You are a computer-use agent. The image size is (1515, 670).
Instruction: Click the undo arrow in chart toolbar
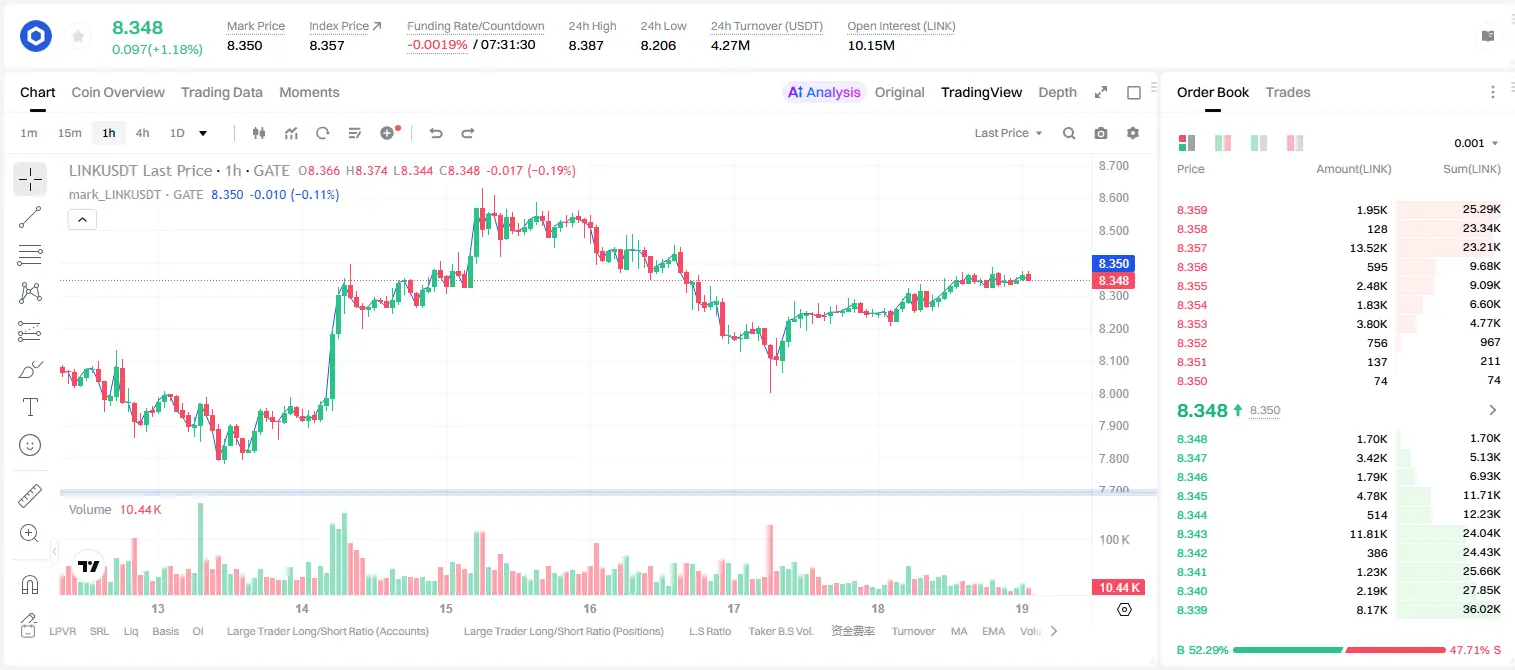coord(435,133)
